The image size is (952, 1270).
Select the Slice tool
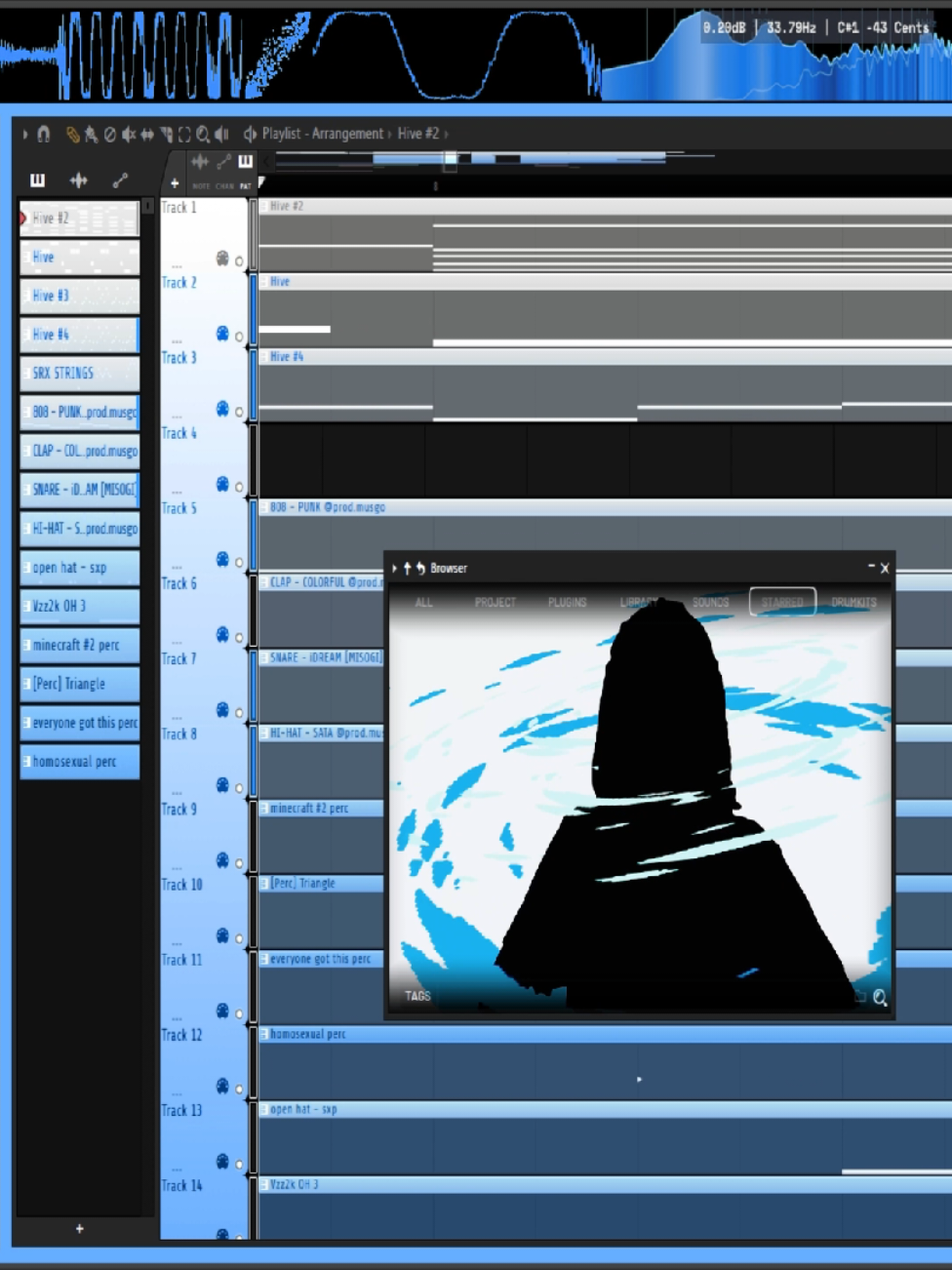pos(166,134)
